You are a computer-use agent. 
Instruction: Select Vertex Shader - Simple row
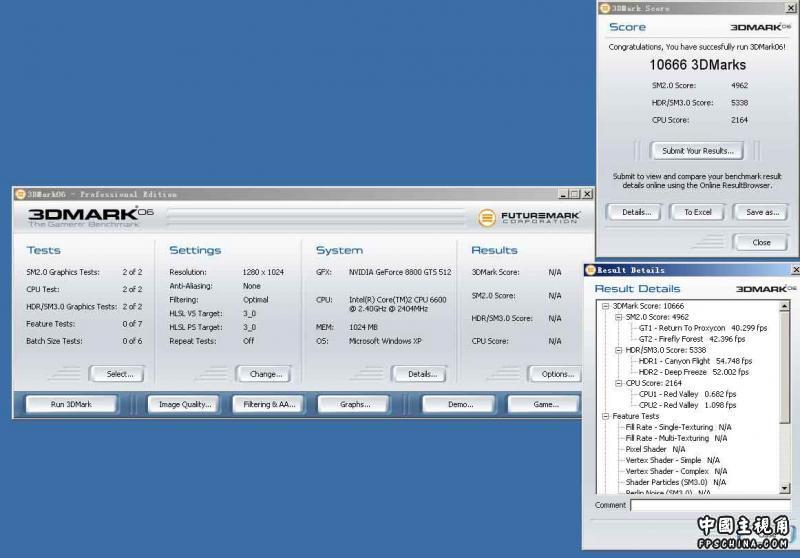(x=672, y=461)
